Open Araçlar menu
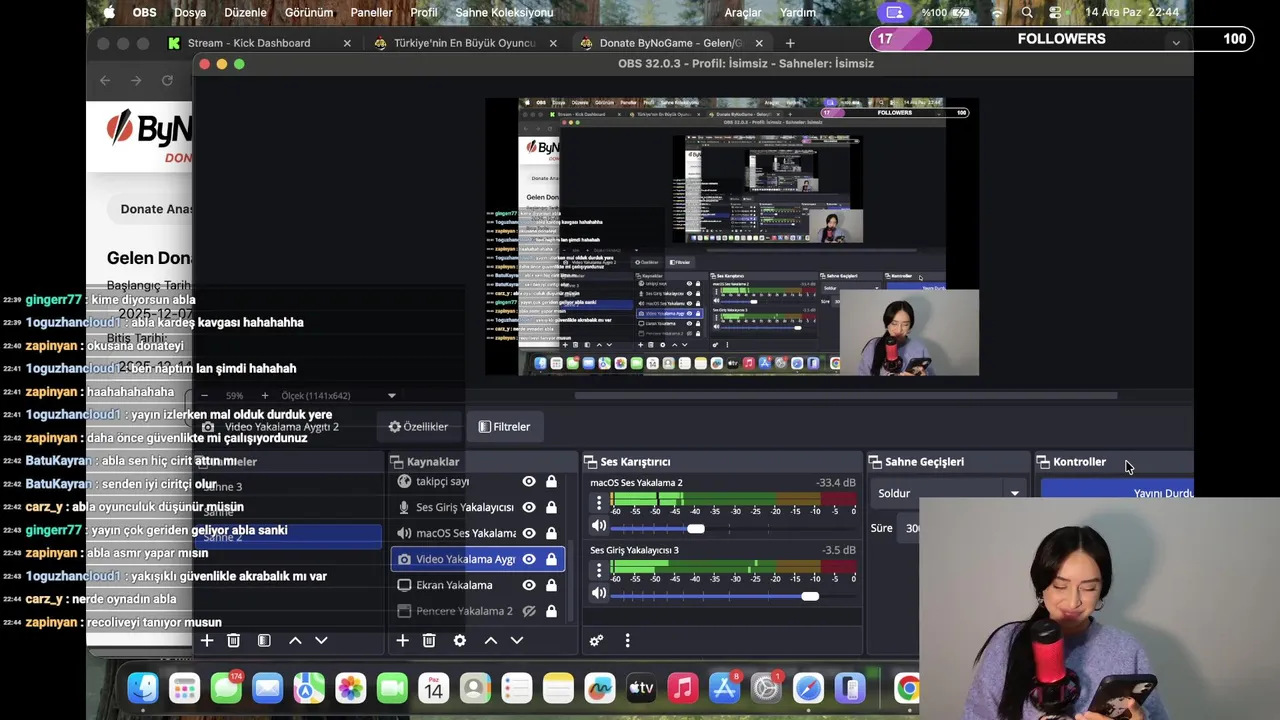1280x720 pixels. (743, 13)
